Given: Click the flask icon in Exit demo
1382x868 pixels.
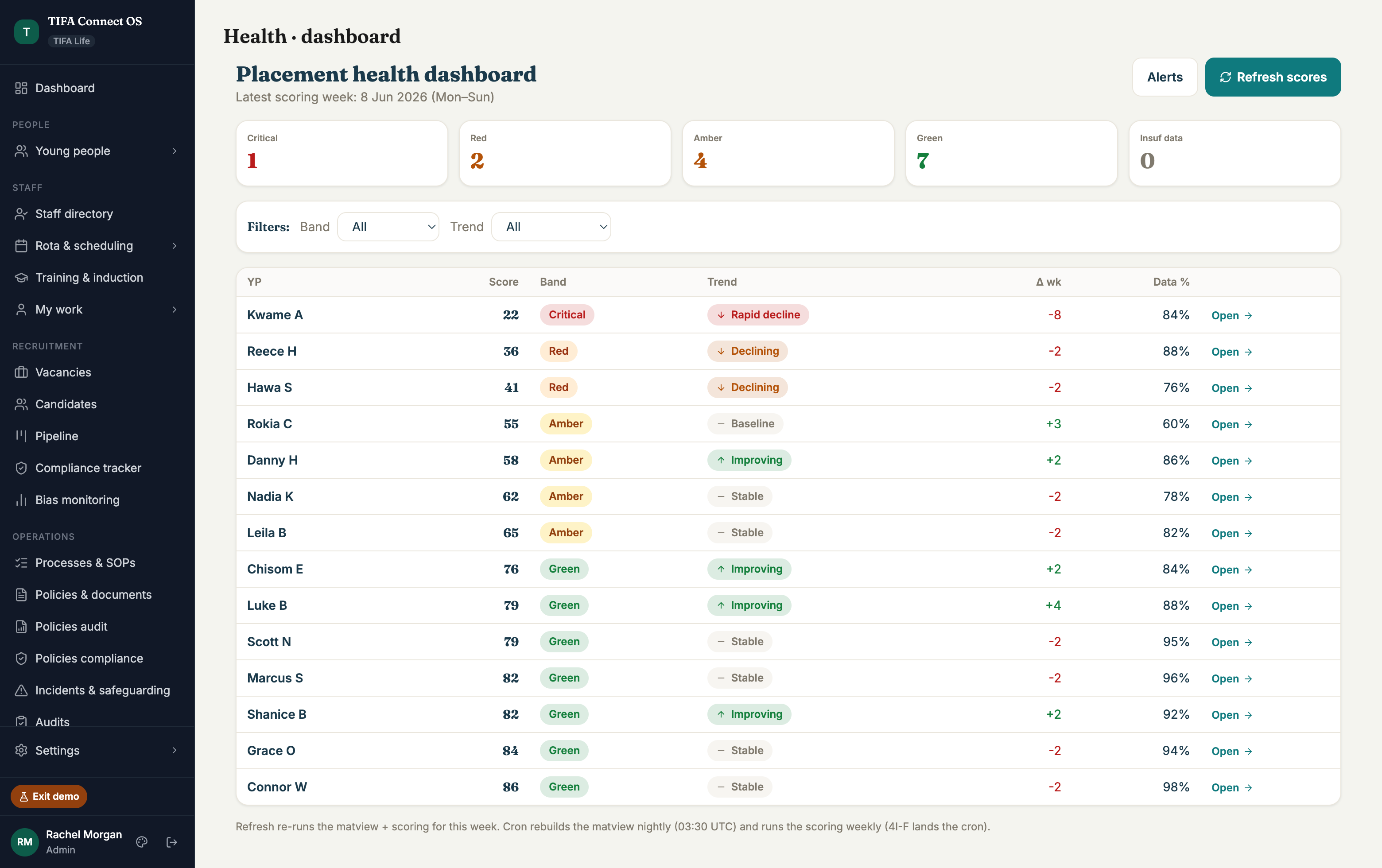Looking at the screenshot, I should pyautogui.click(x=24, y=796).
